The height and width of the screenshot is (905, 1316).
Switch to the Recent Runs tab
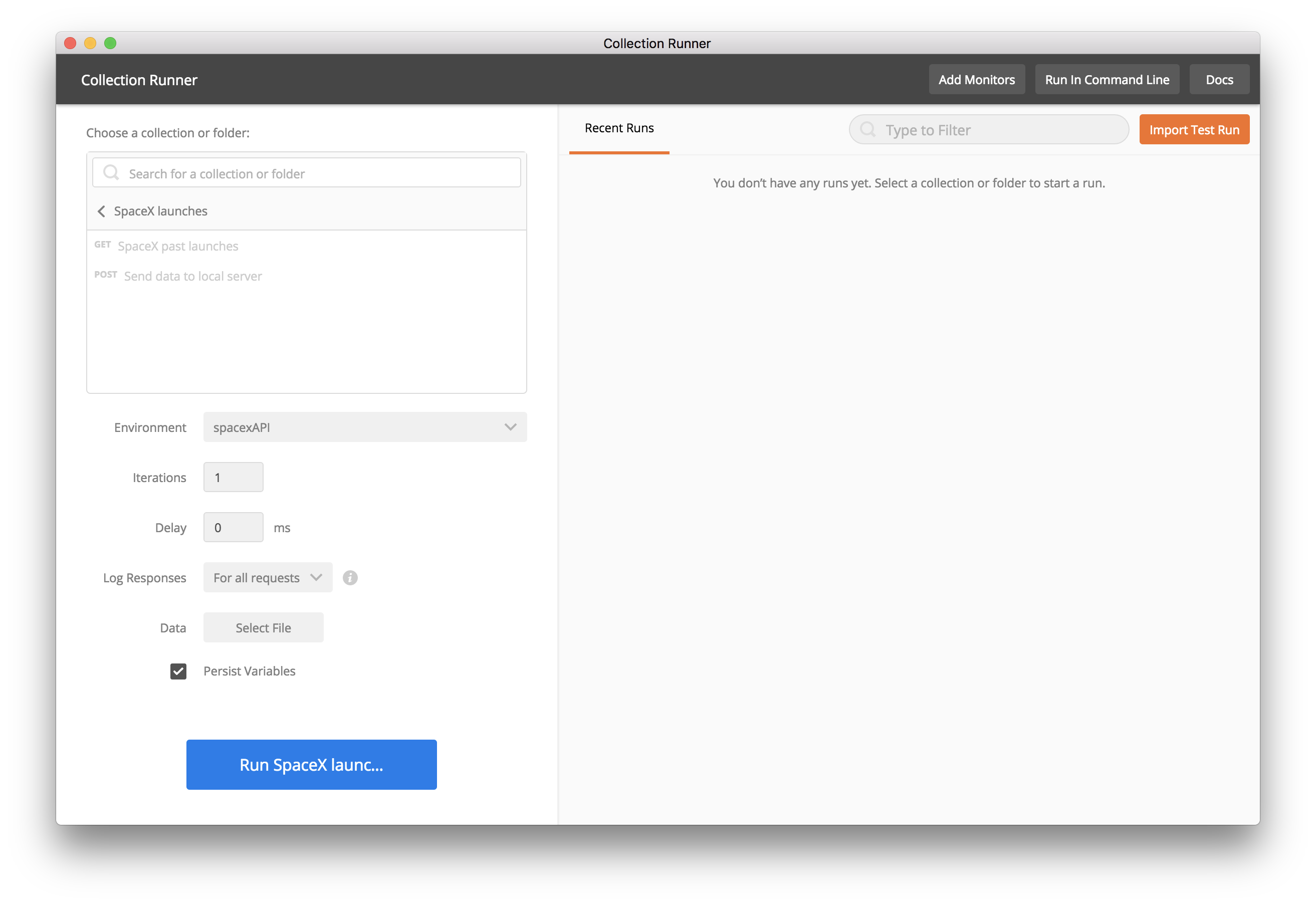(x=618, y=129)
